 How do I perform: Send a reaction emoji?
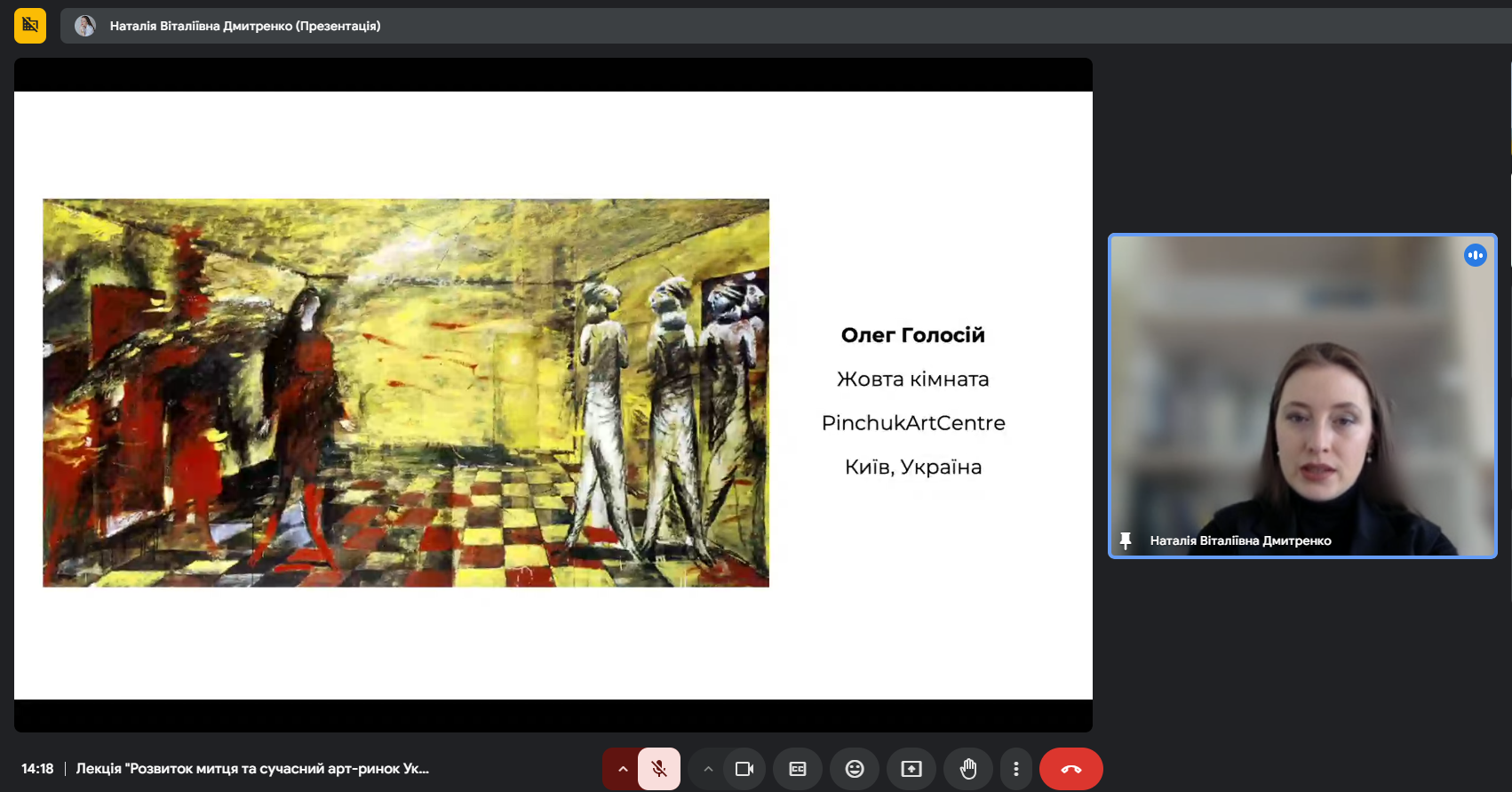(x=855, y=769)
